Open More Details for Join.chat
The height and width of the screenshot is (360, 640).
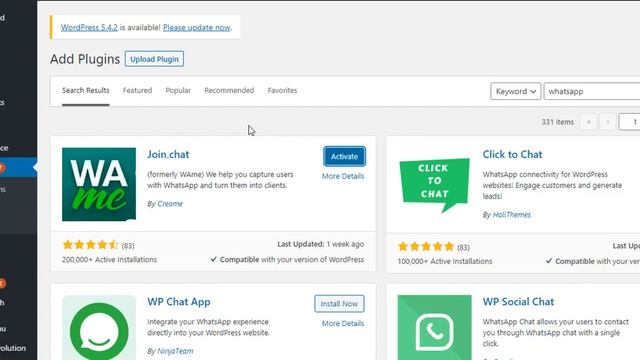tap(343, 176)
